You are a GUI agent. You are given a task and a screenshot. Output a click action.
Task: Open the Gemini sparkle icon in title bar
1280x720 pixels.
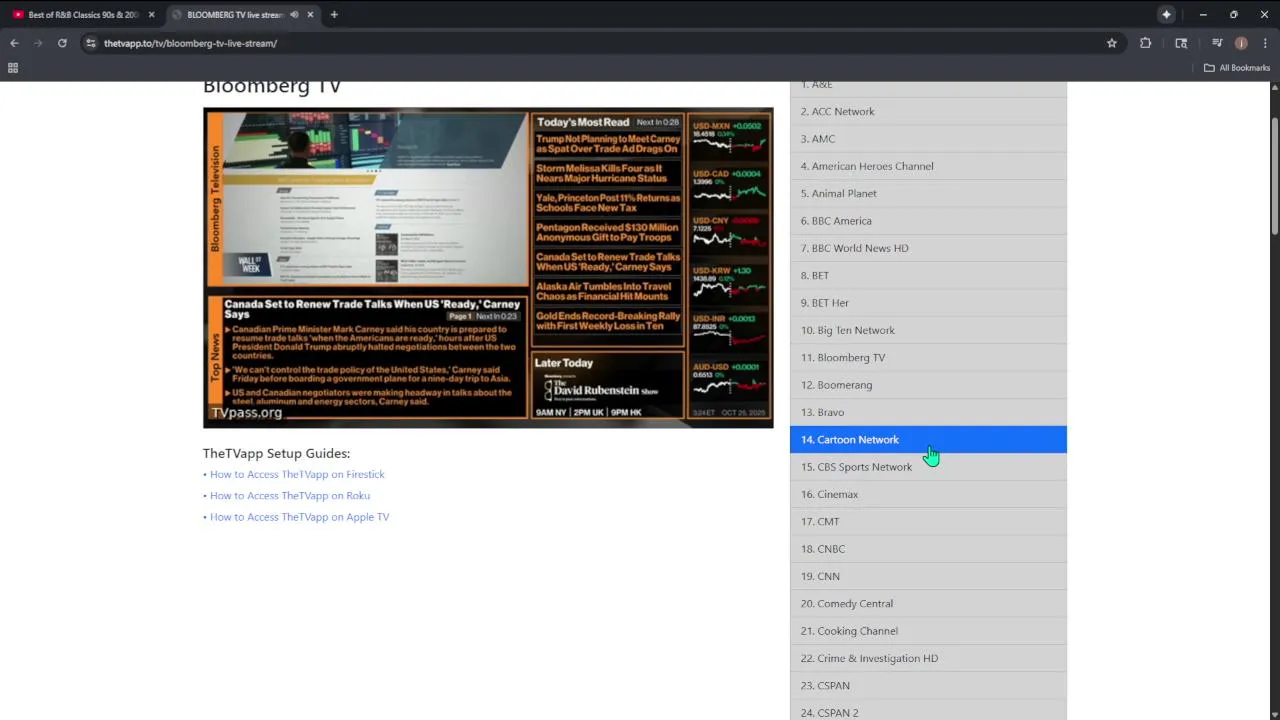click(x=1166, y=15)
